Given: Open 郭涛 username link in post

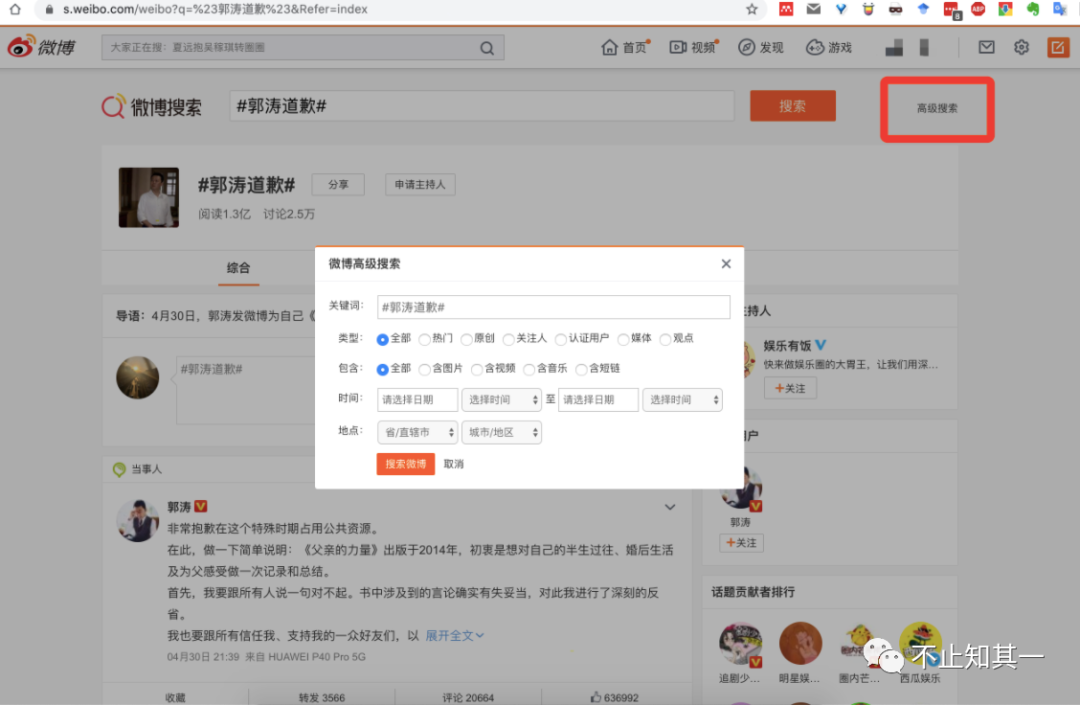Looking at the screenshot, I should point(179,507).
